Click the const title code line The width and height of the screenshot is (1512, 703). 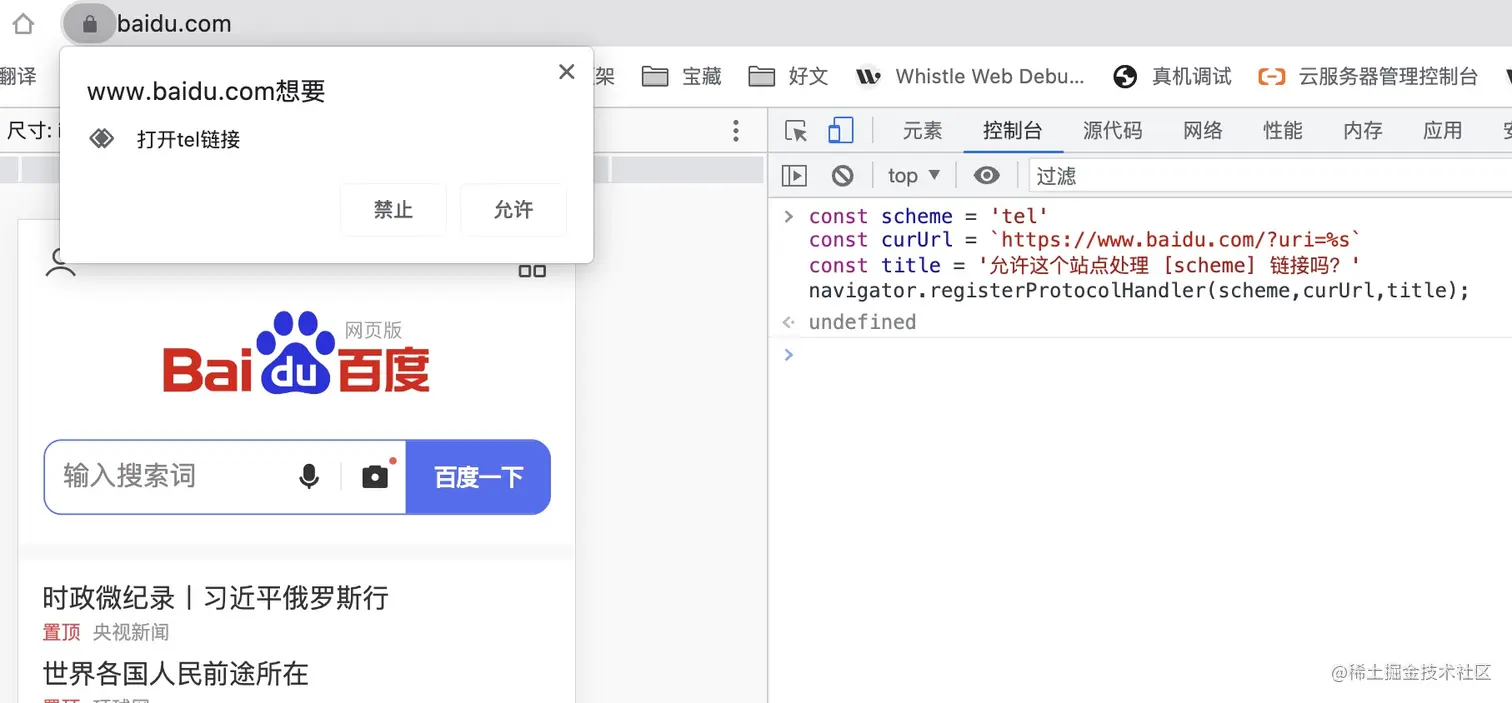pos(1085,265)
